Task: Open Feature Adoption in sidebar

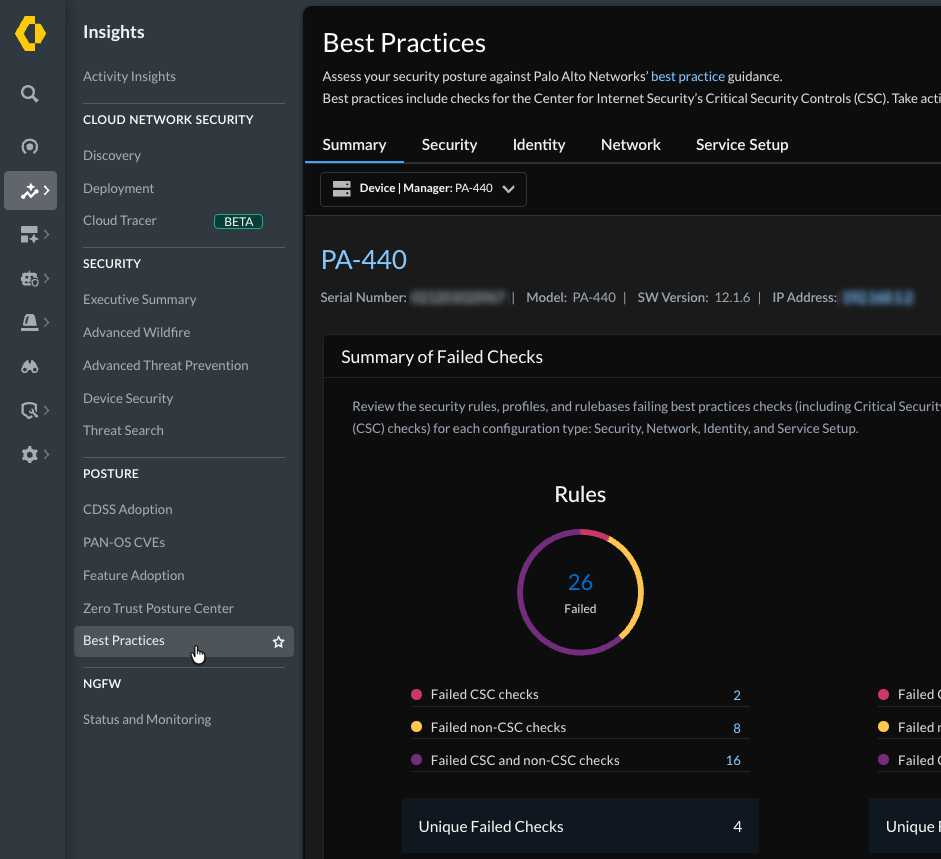Action: (x=133, y=576)
